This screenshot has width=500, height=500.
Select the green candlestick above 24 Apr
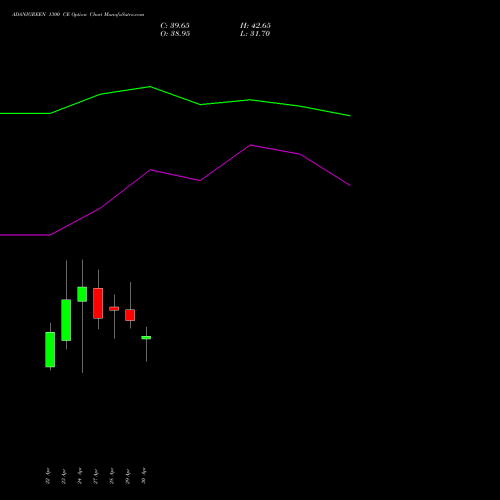pyautogui.click(x=82, y=294)
